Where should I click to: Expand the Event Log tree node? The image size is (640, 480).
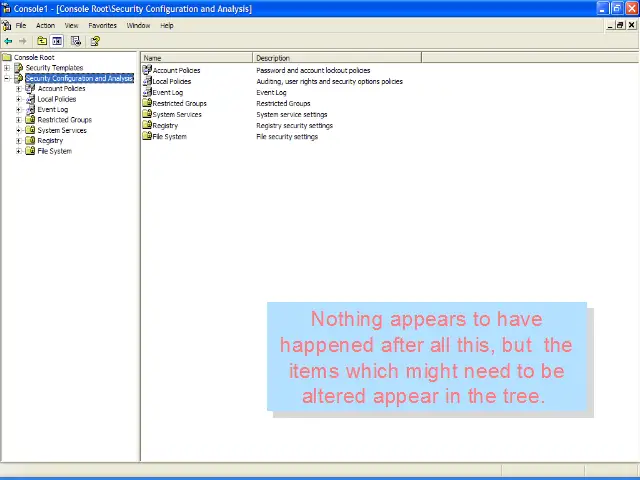pyautogui.click(x=19, y=109)
